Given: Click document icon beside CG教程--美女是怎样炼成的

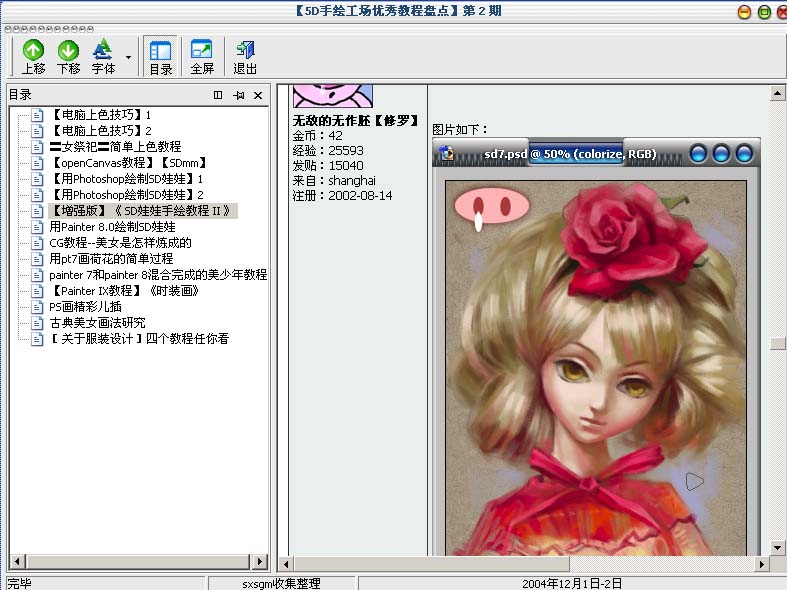Looking at the screenshot, I should 37,243.
